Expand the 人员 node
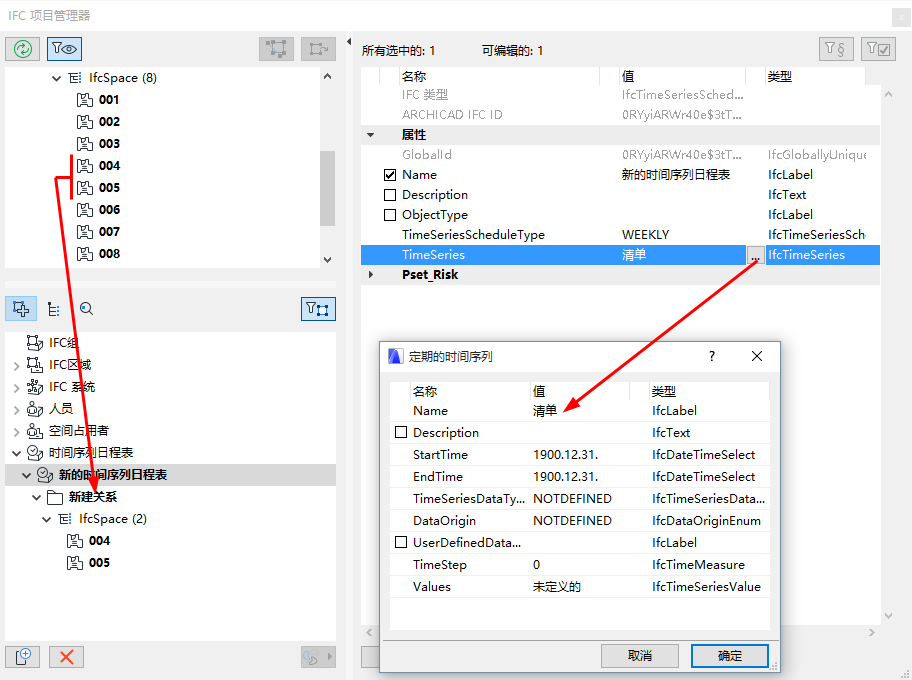The width and height of the screenshot is (912, 680). 16,410
